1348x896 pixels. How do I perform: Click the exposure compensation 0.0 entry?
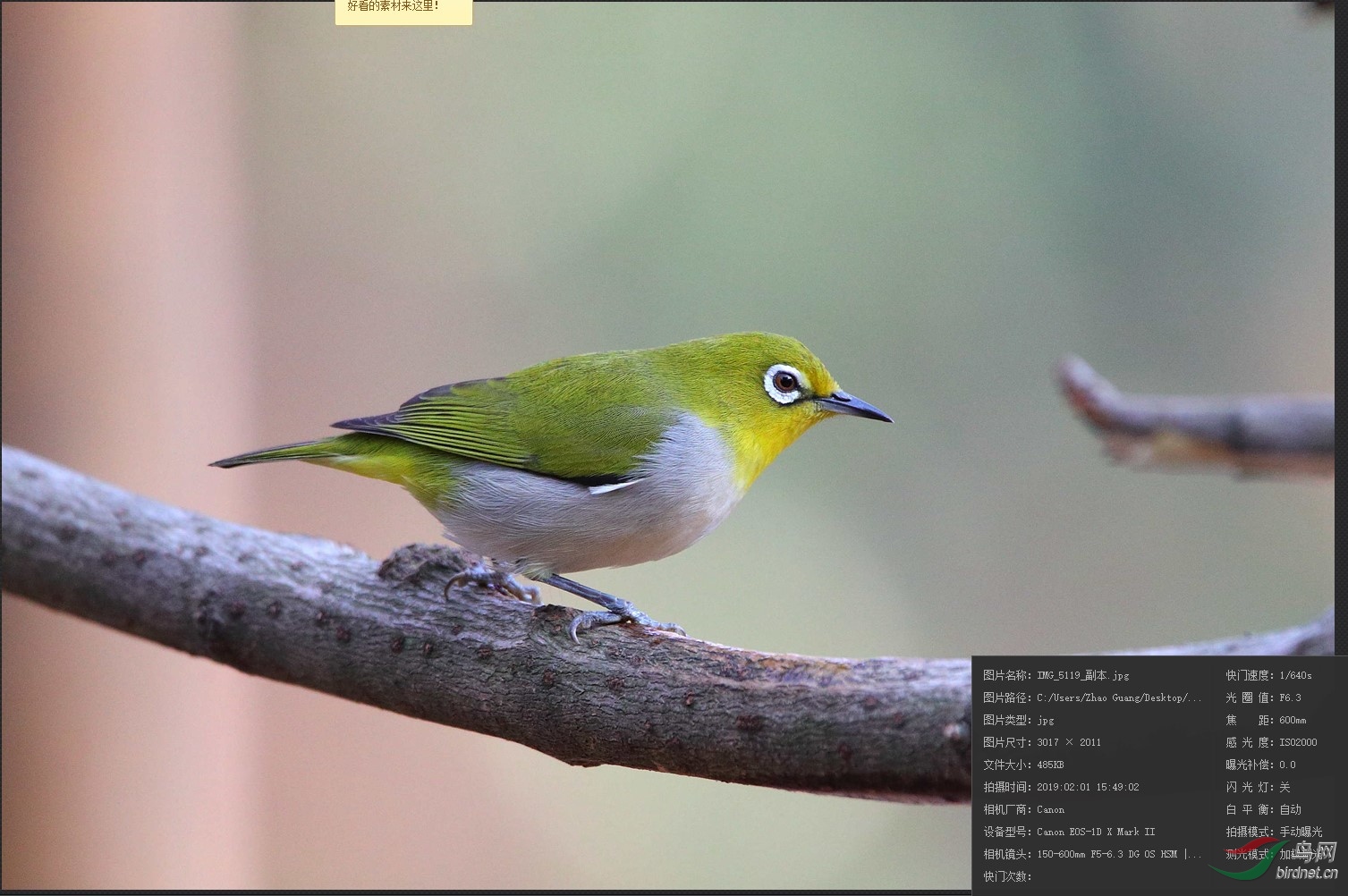tap(1285, 765)
